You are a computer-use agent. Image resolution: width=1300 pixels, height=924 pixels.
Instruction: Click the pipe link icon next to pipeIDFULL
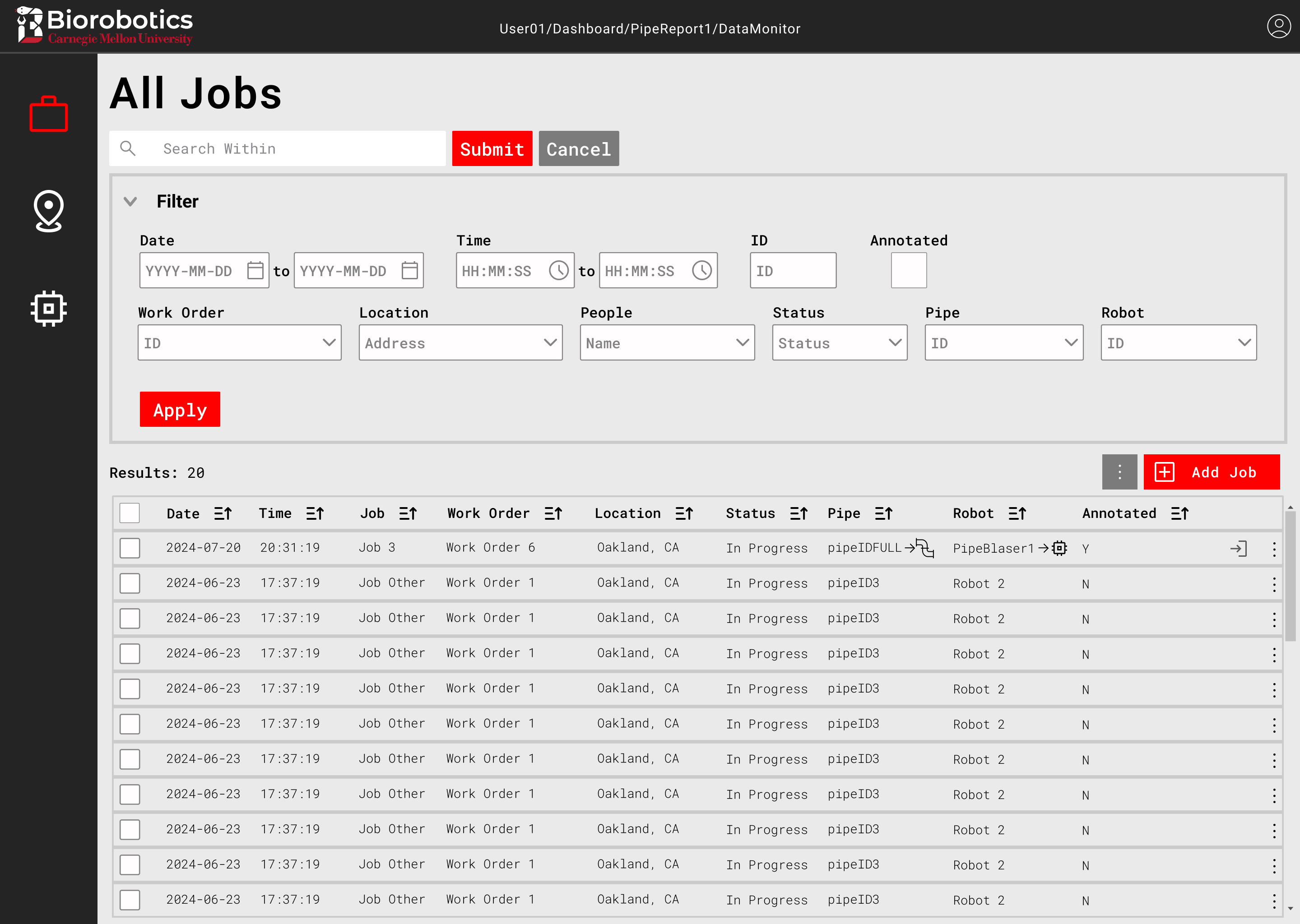click(x=924, y=548)
